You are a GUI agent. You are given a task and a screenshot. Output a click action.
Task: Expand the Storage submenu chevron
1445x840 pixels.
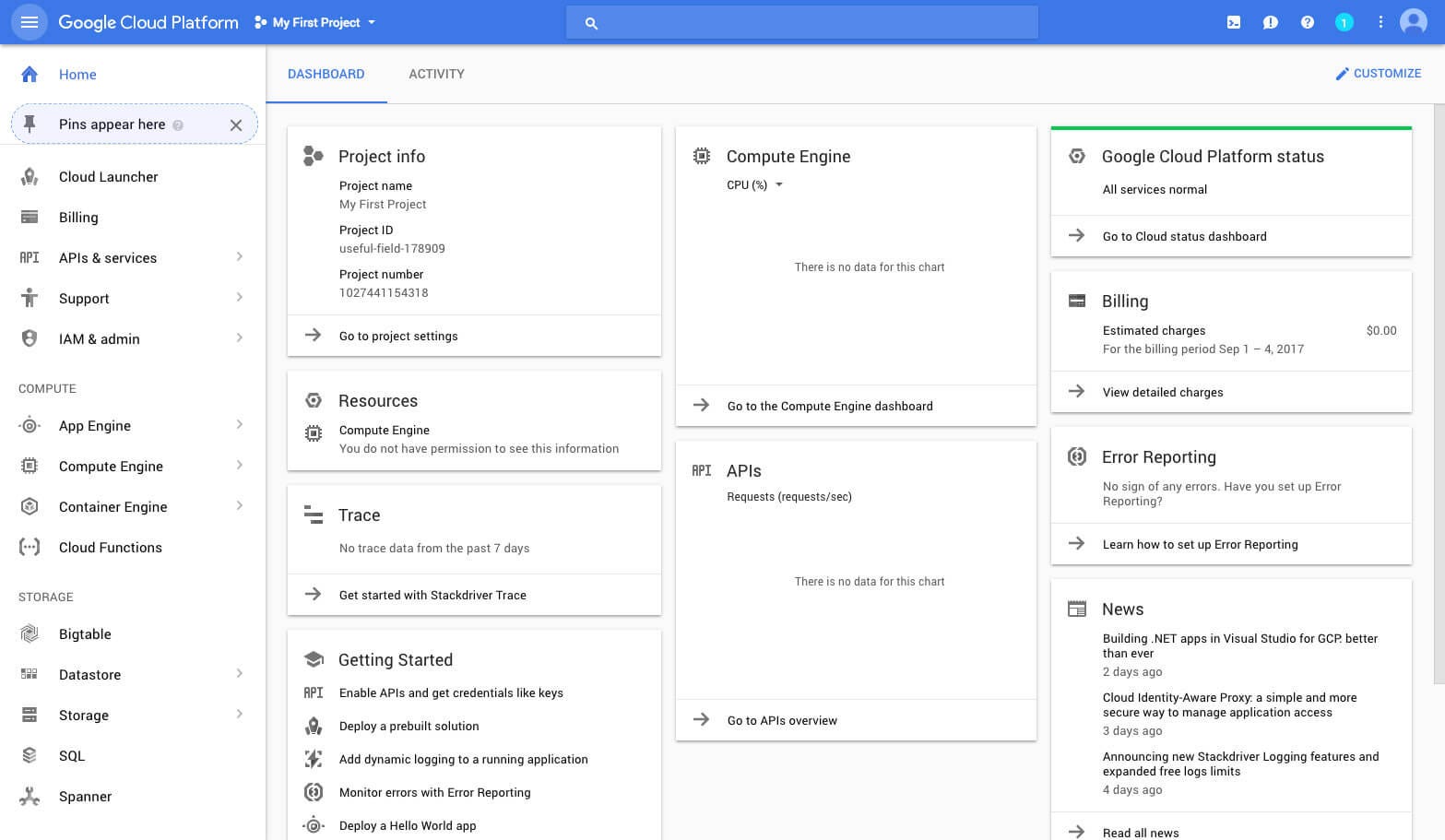tap(240, 714)
